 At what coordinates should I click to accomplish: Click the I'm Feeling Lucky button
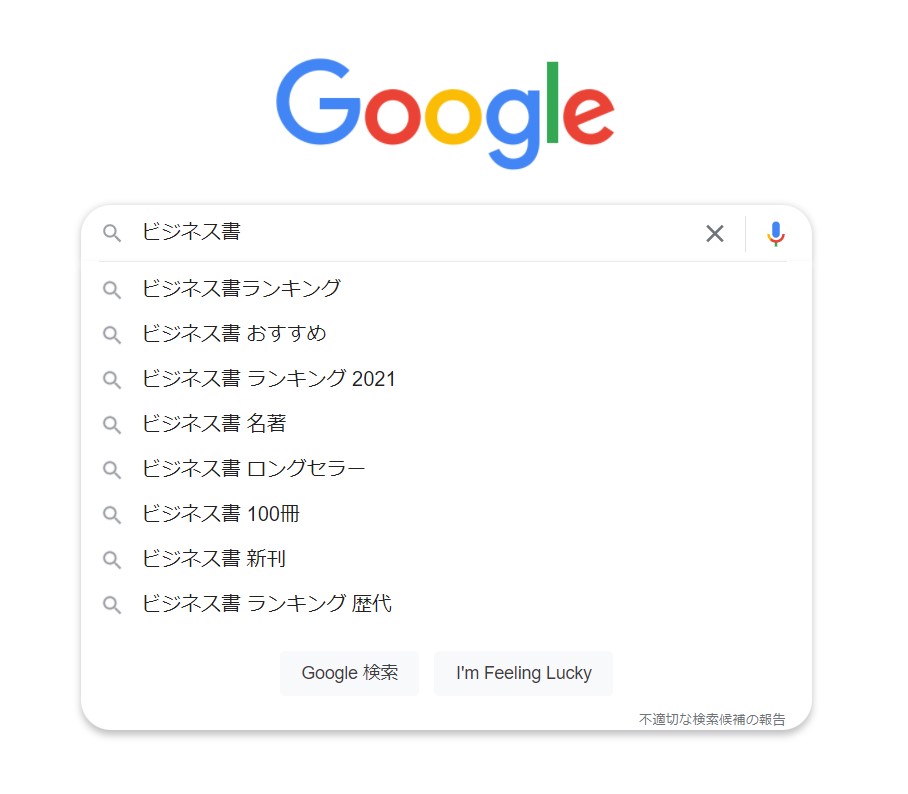pos(523,673)
